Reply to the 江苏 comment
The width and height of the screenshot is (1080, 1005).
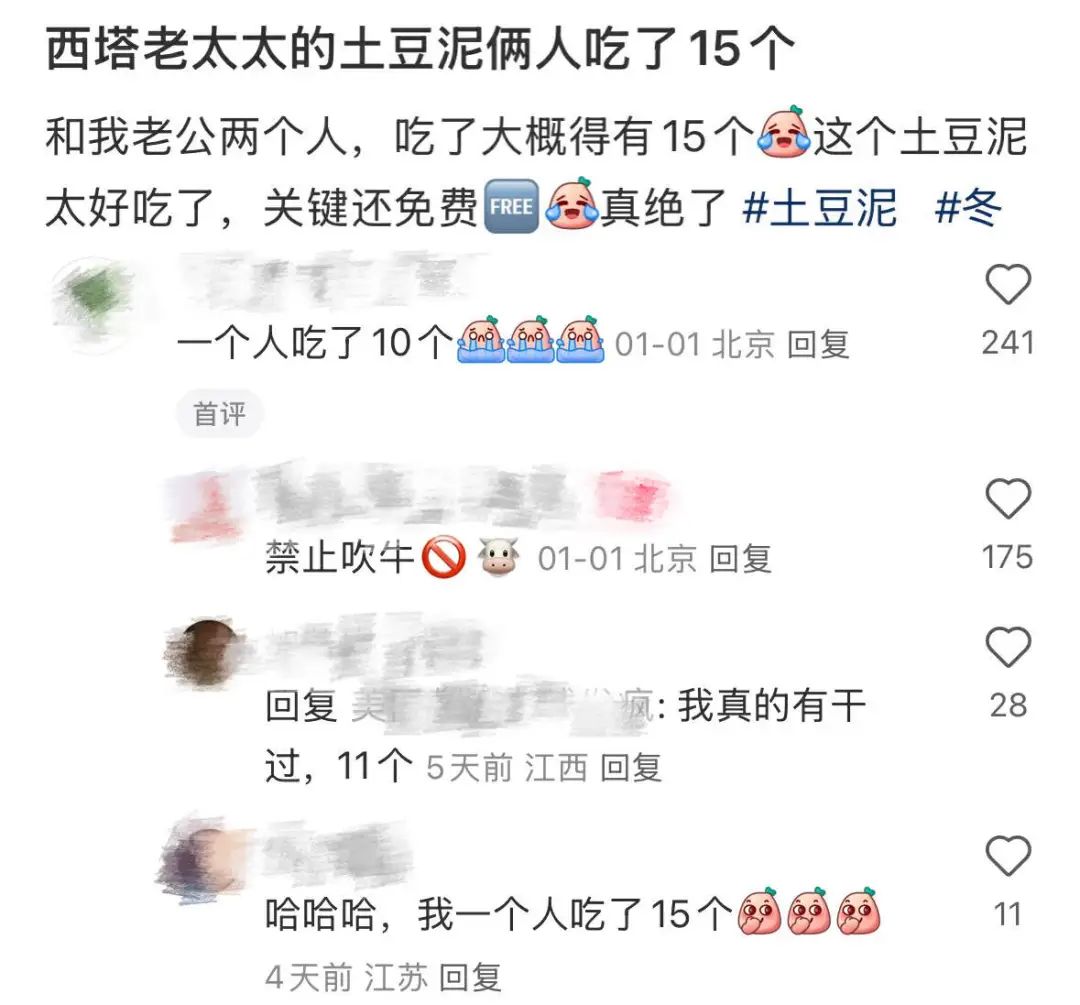(x=470, y=977)
